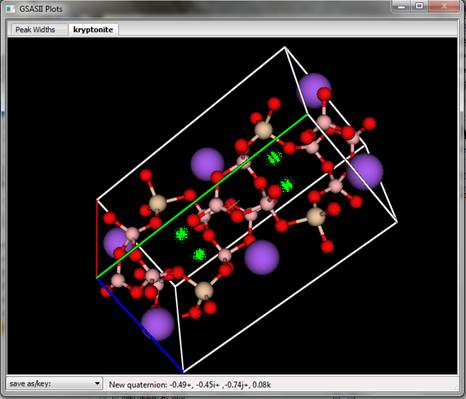The image size is (466, 399).
Task: Switch to the Peak Widths tab
Action: click(35, 30)
